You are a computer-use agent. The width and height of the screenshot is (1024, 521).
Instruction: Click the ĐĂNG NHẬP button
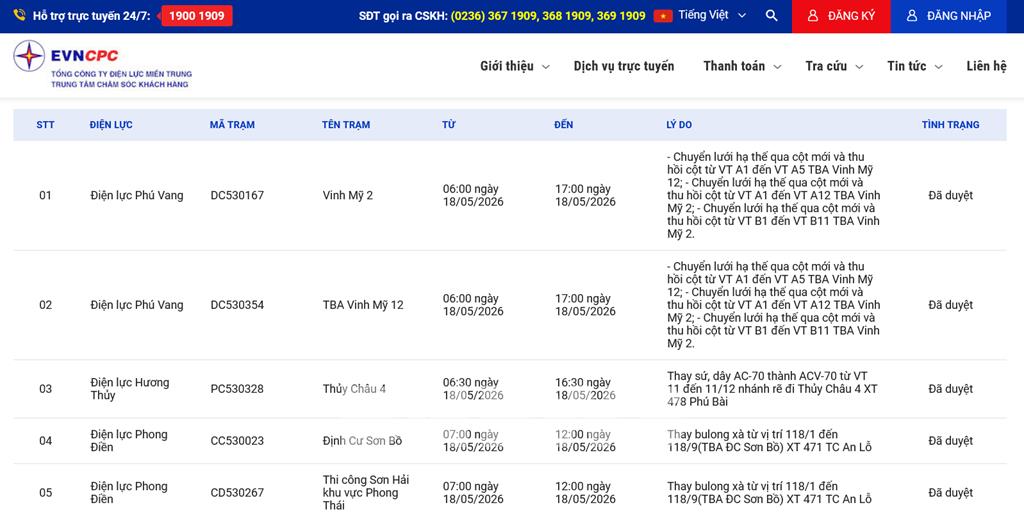[948, 16]
